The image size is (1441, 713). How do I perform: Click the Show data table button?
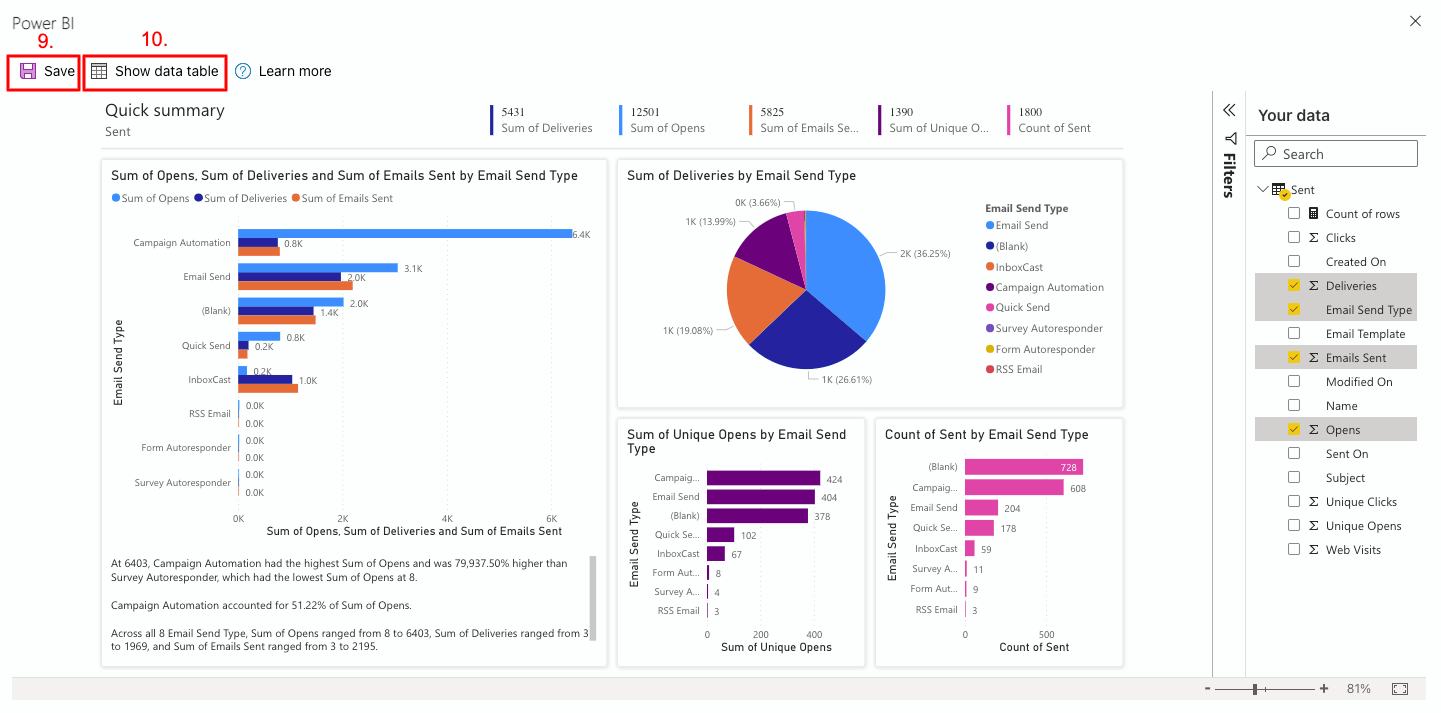click(155, 71)
